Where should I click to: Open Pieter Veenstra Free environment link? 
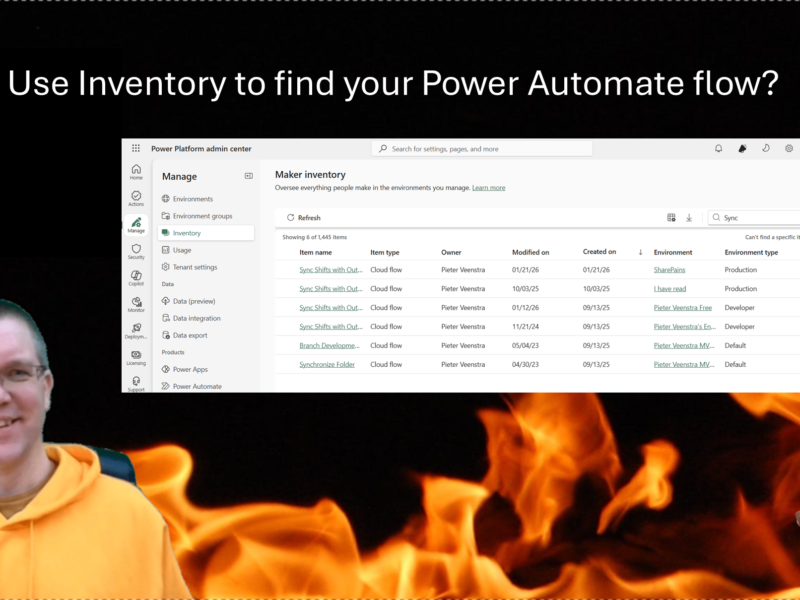pyautogui.click(x=683, y=307)
